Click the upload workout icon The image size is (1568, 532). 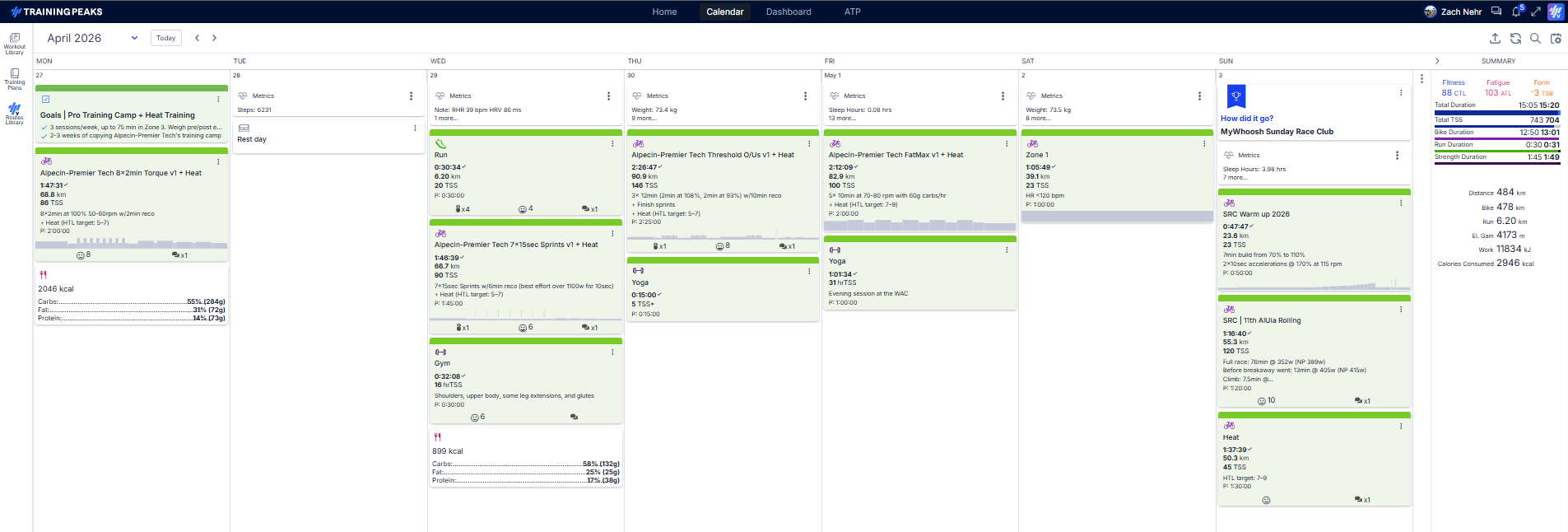coord(1495,38)
